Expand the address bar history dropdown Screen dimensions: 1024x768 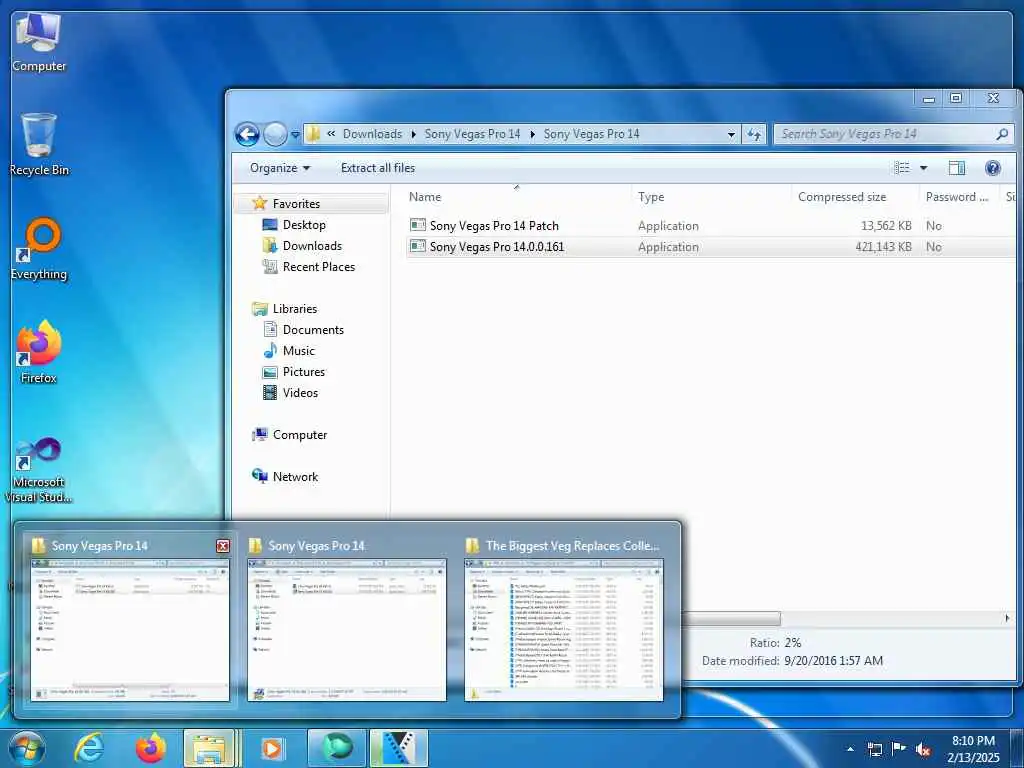click(731, 135)
